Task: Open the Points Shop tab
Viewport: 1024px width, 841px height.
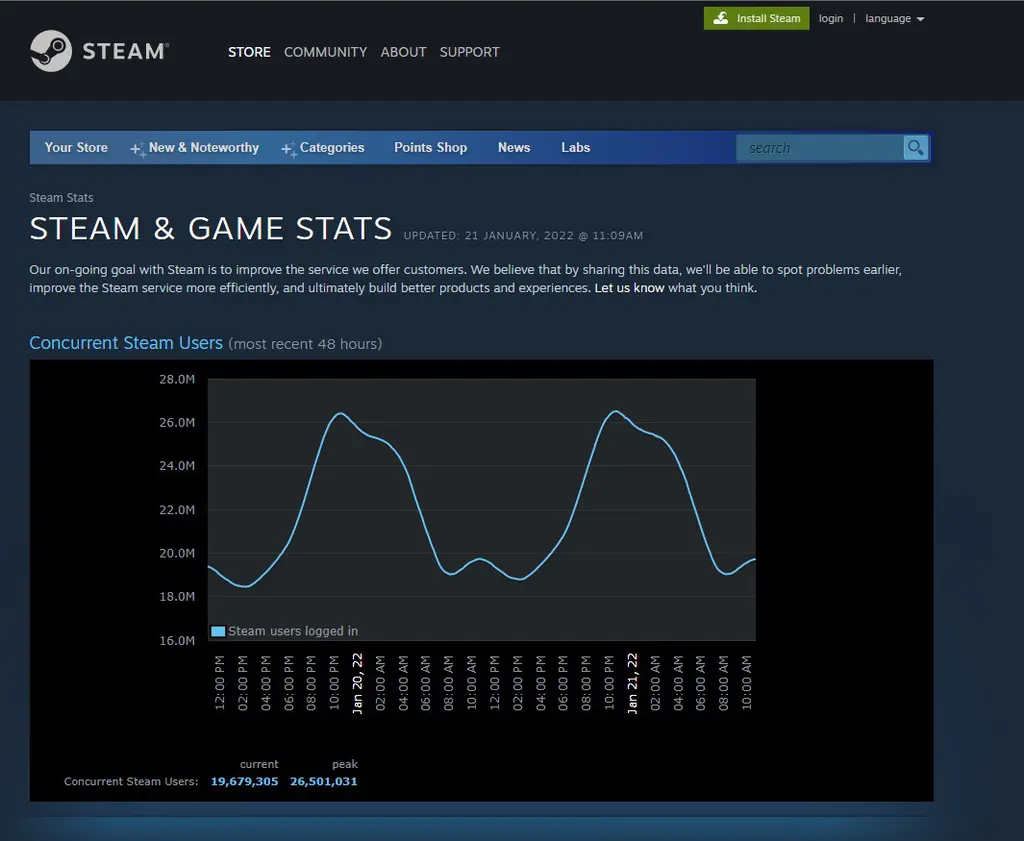Action: 430,148
